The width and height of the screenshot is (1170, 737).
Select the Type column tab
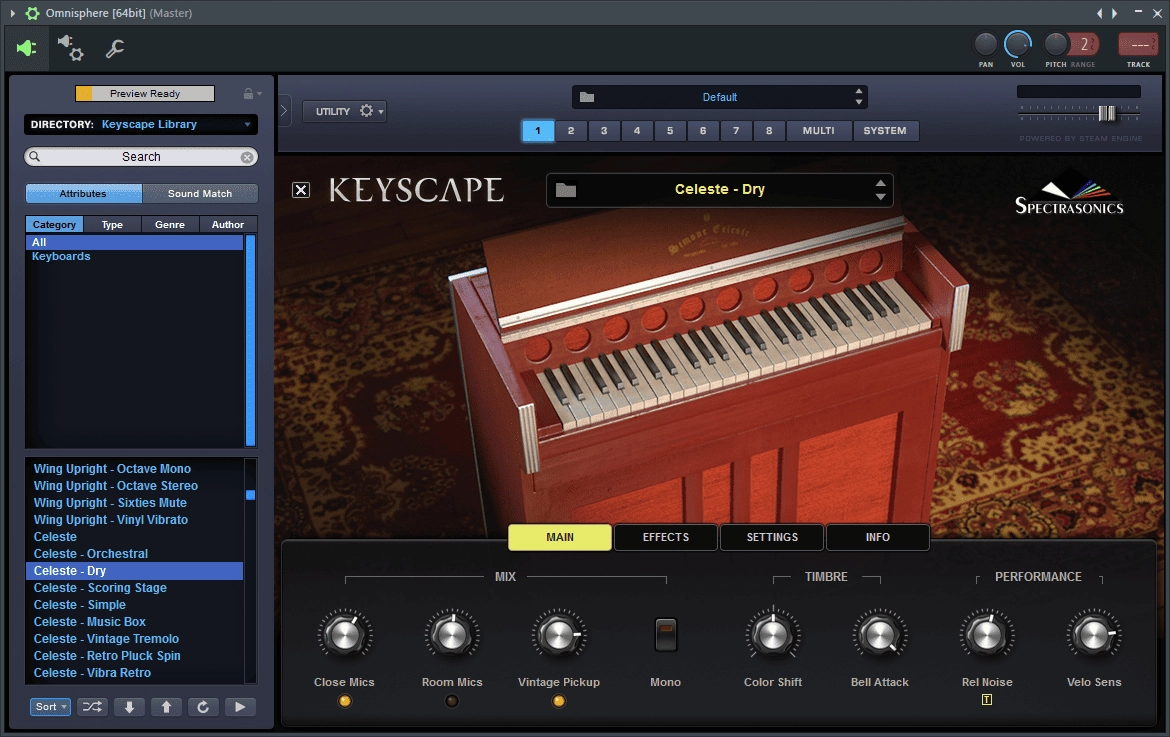[x=112, y=225]
